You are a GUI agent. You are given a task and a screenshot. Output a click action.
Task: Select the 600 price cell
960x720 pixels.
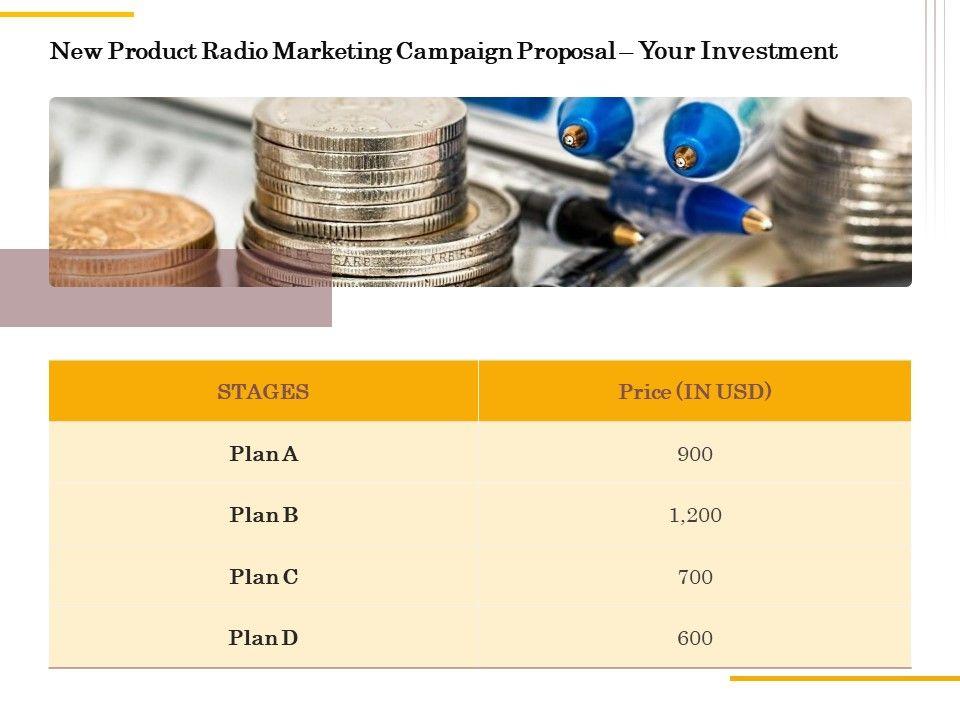[x=695, y=638]
